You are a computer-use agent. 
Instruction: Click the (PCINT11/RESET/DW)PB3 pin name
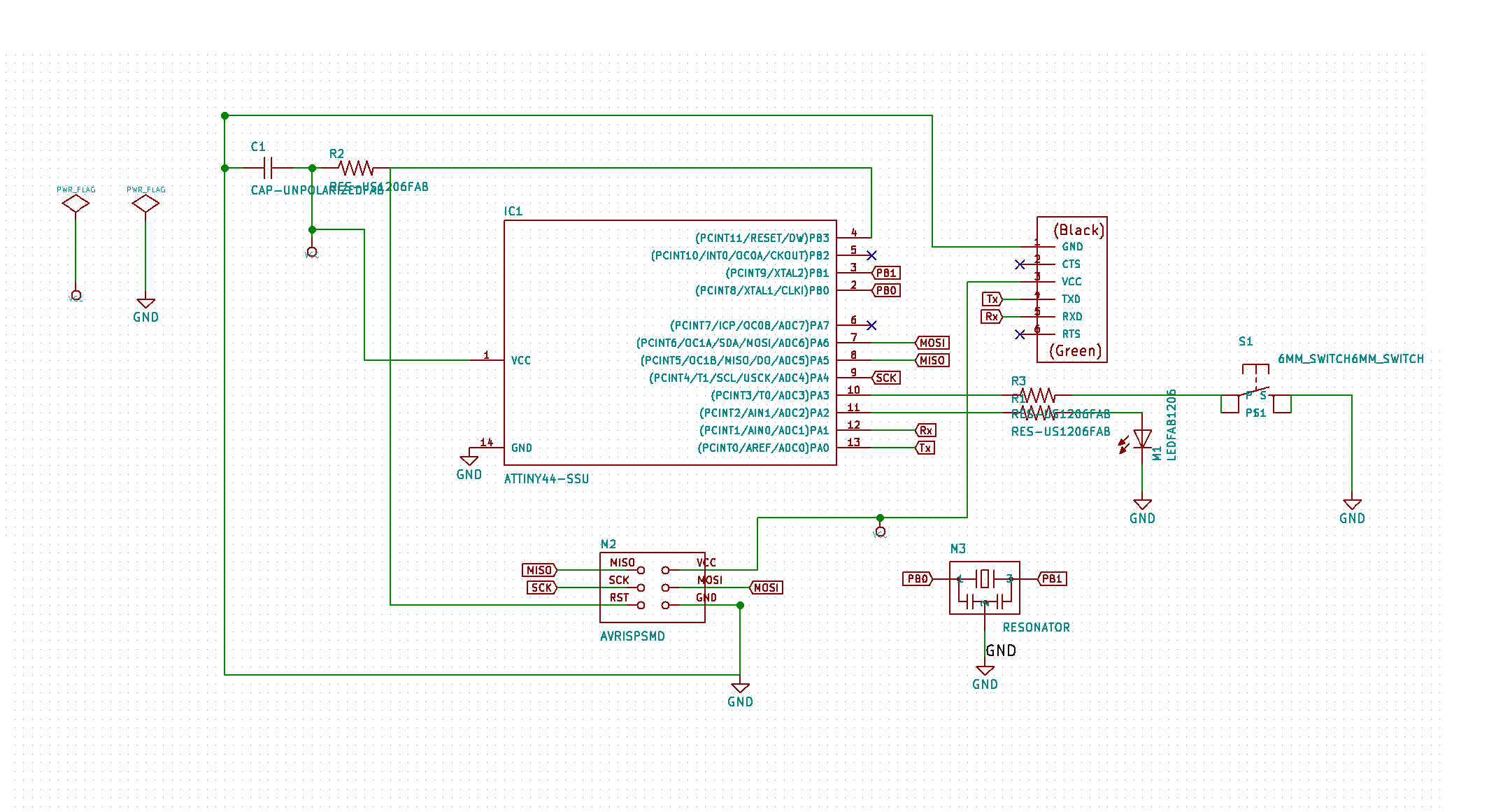click(x=762, y=238)
